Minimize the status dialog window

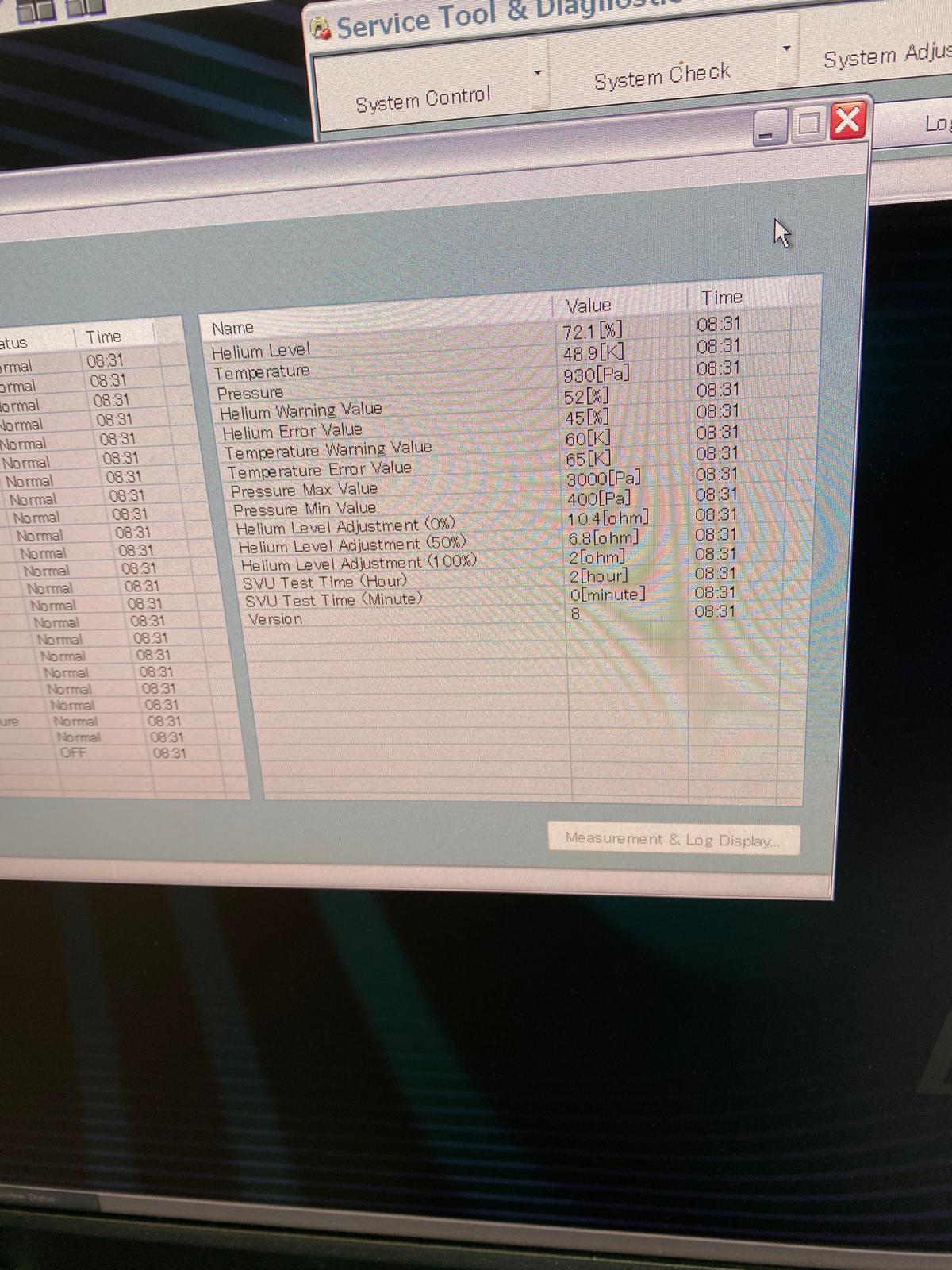[x=766, y=129]
